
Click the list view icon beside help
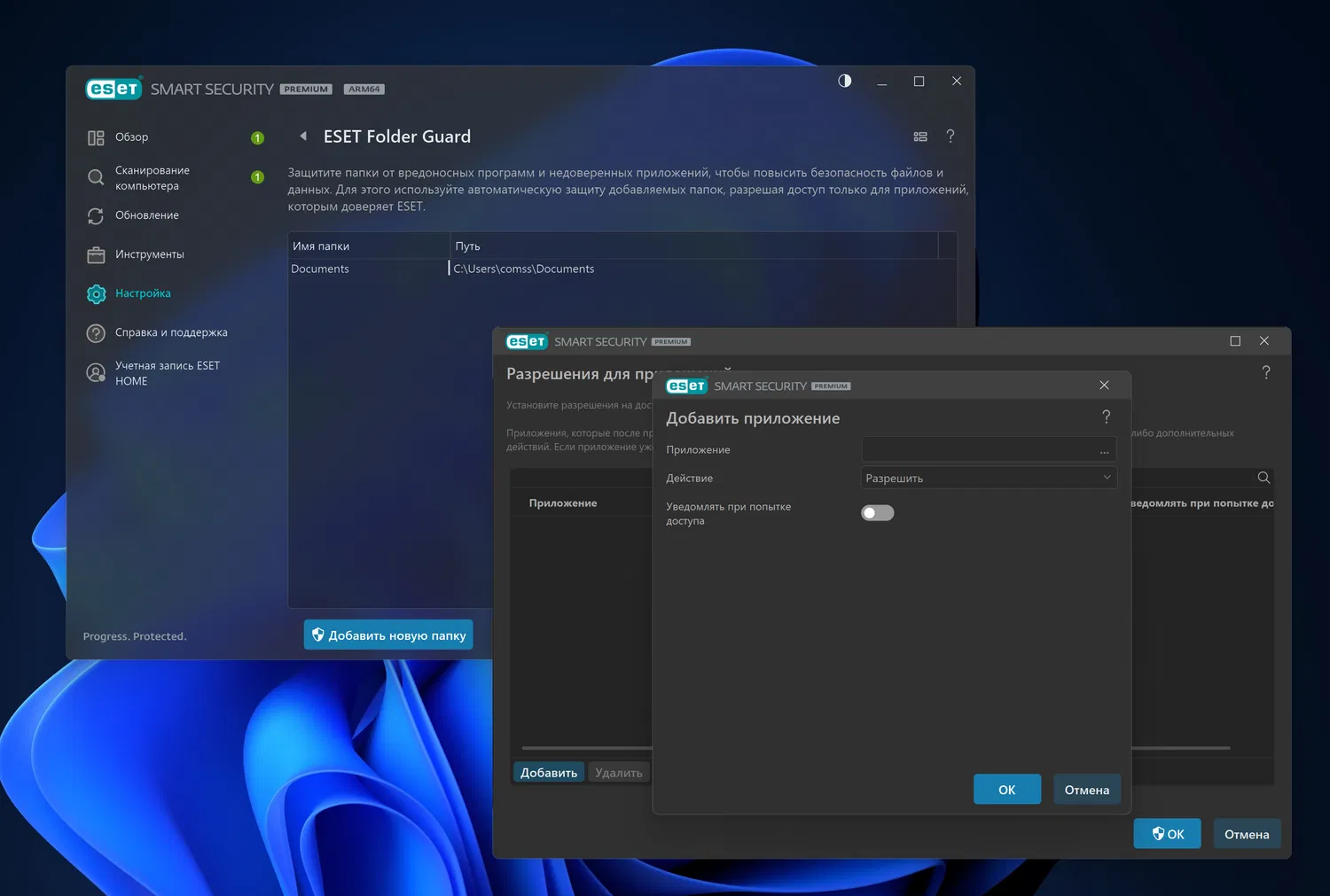click(920, 136)
